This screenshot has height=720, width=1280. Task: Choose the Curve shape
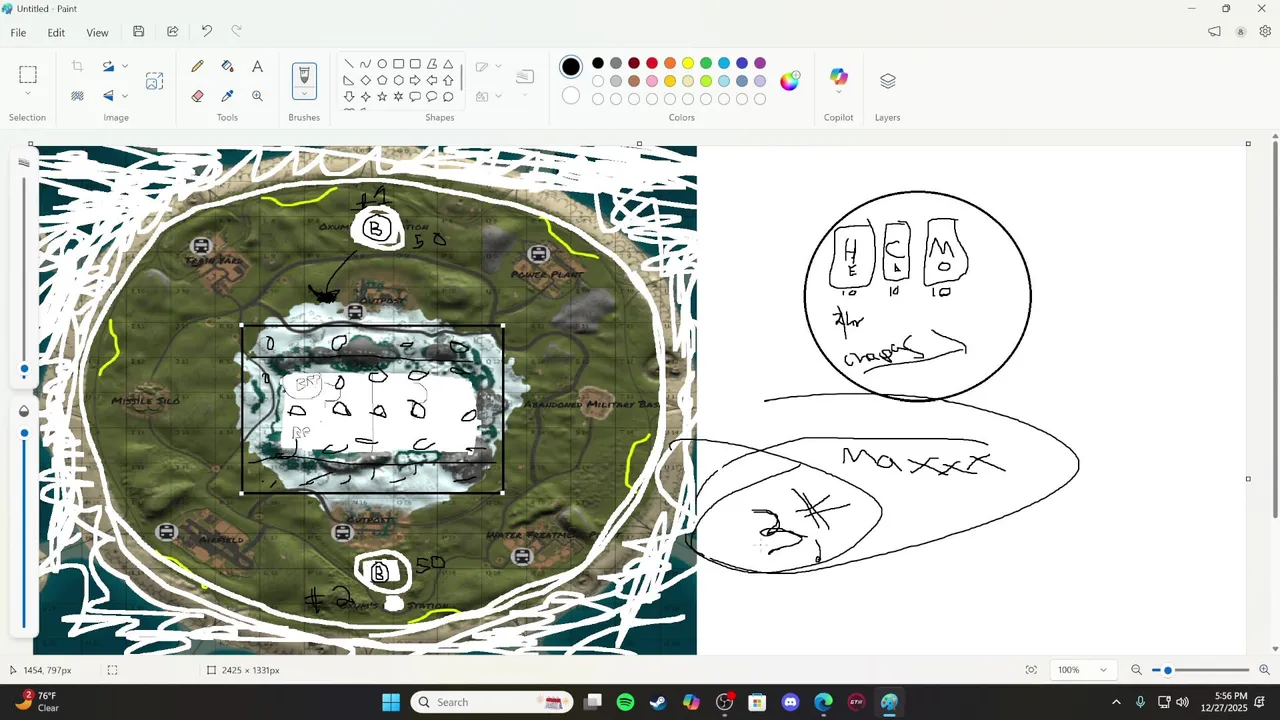[x=365, y=64]
